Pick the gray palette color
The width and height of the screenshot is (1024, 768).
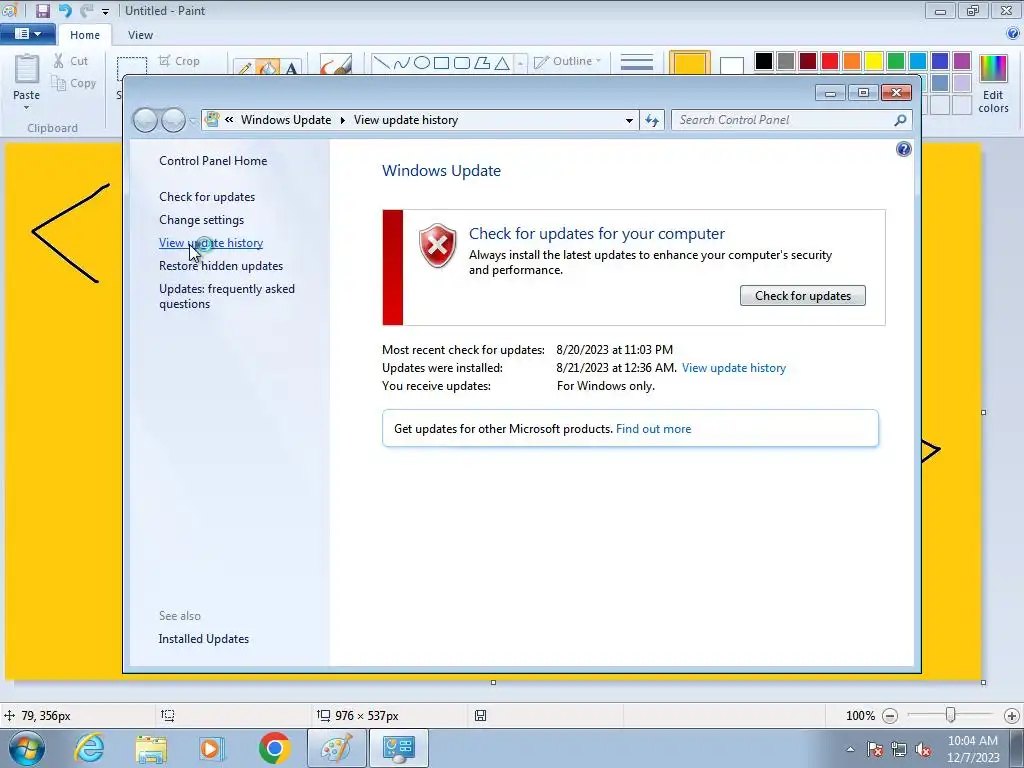point(786,61)
